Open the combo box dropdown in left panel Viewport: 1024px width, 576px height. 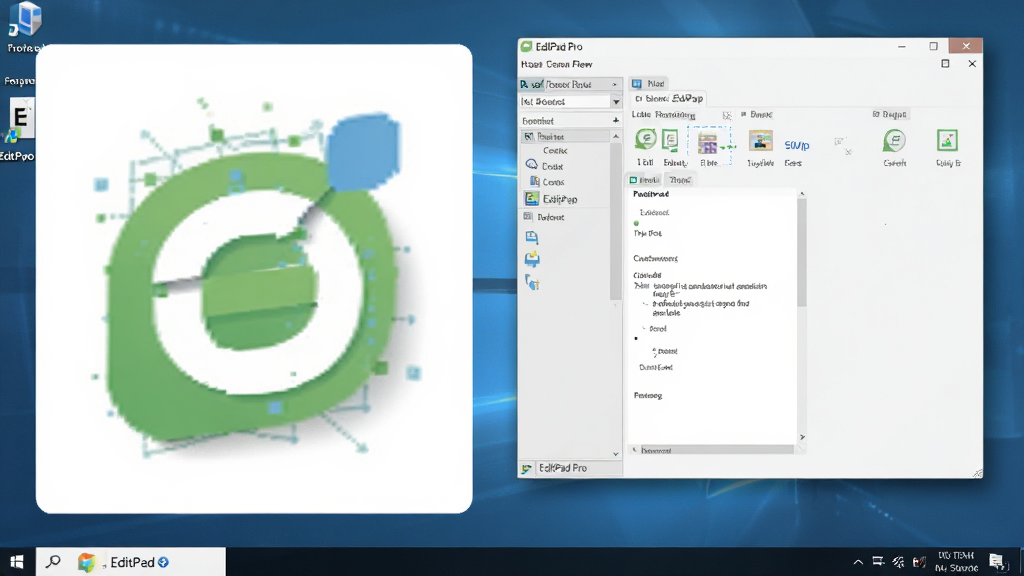pos(616,102)
